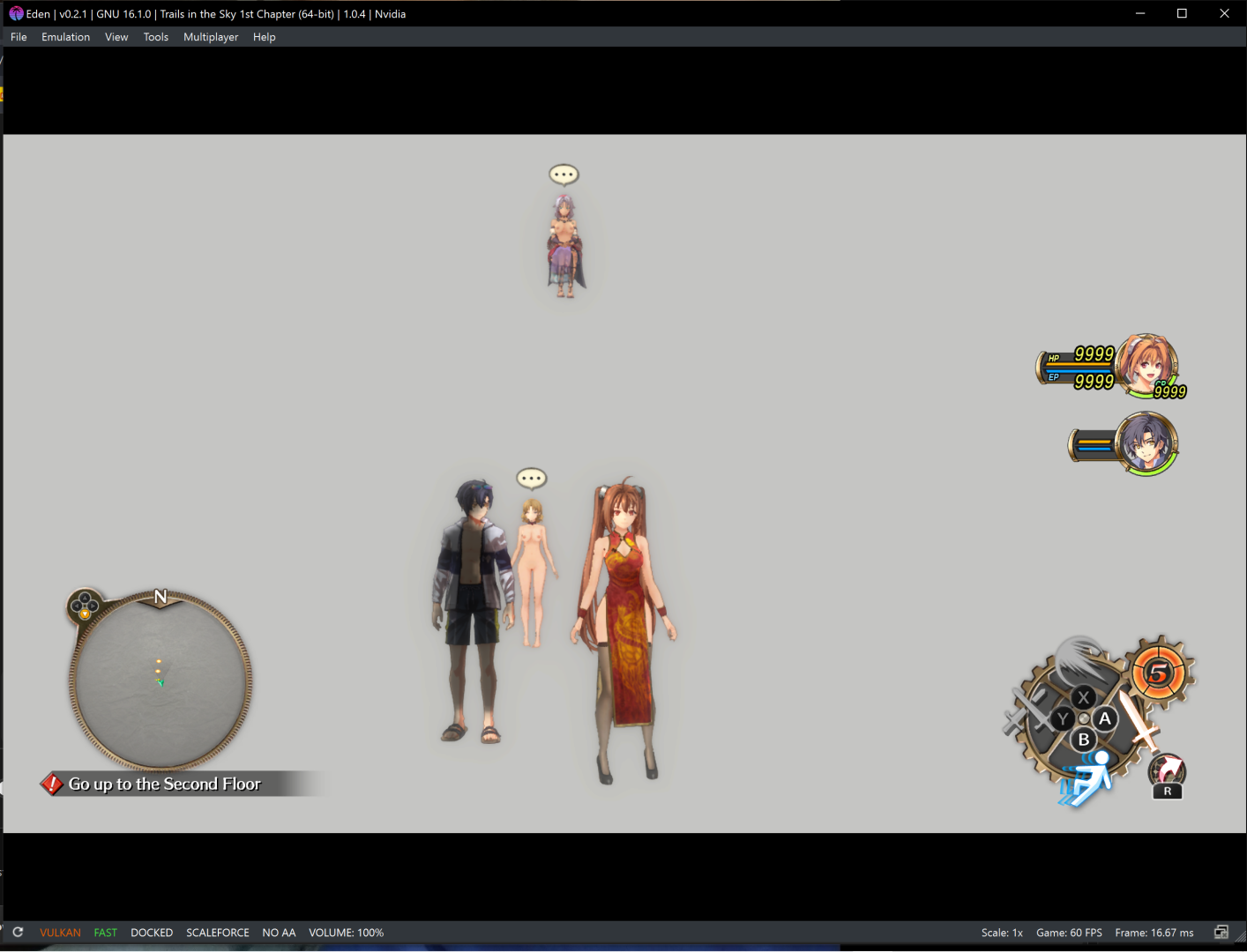This screenshot has height=952, width=1247.
Task: Click the orange-haired girl party portrait
Action: (x=1146, y=365)
